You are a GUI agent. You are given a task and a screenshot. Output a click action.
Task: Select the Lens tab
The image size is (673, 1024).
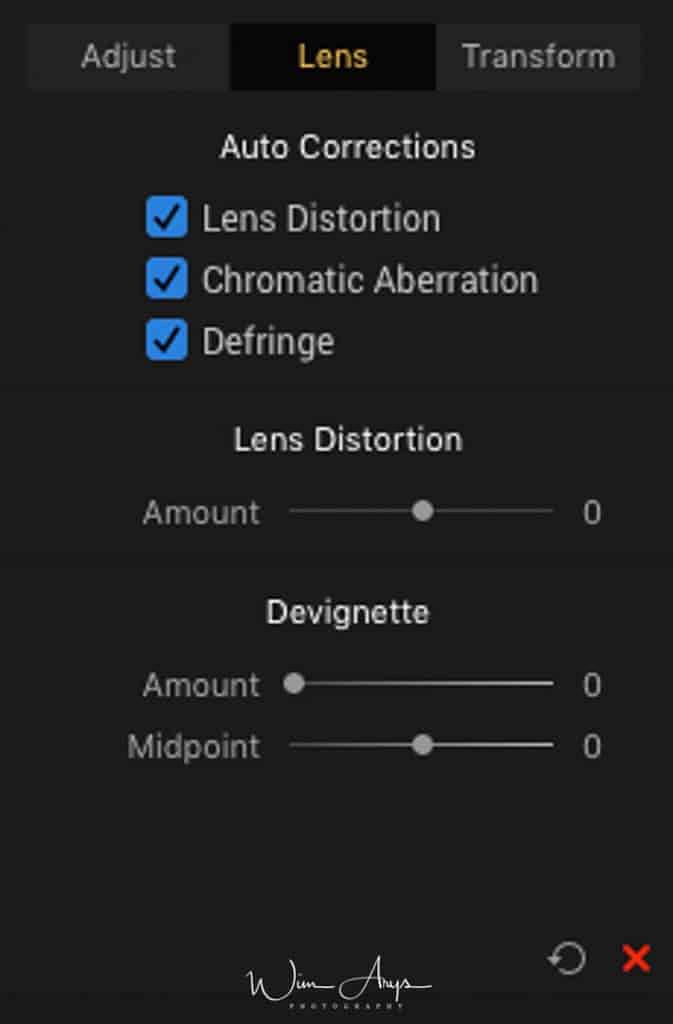[333, 57]
